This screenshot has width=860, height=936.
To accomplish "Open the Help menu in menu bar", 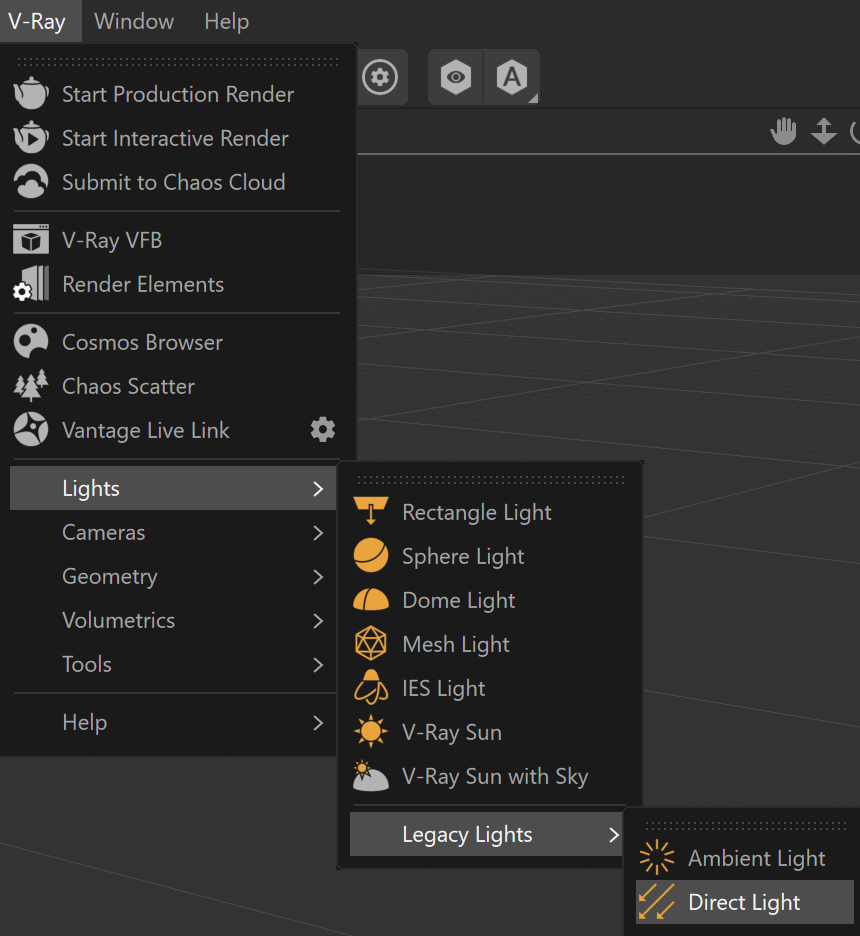I will 227,21.
